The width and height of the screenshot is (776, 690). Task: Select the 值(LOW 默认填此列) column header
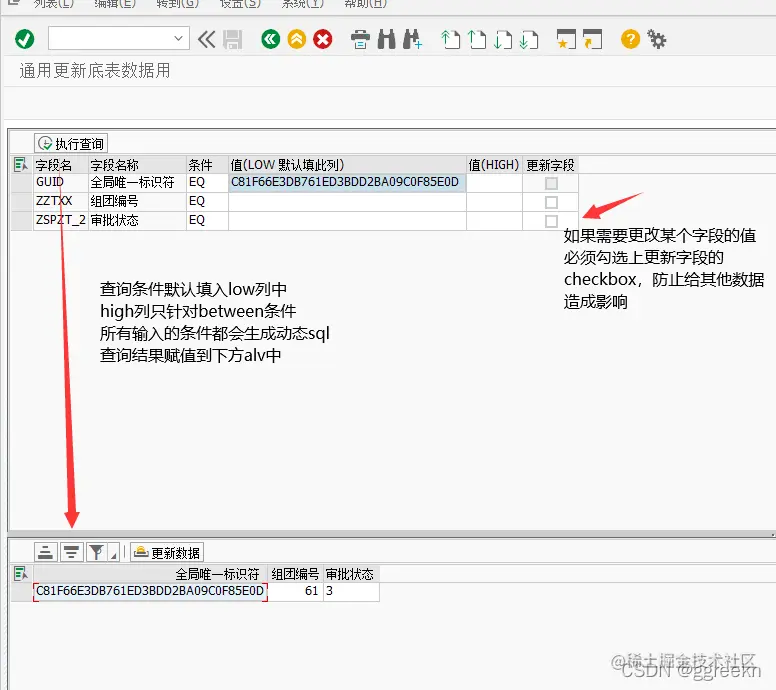coord(347,165)
